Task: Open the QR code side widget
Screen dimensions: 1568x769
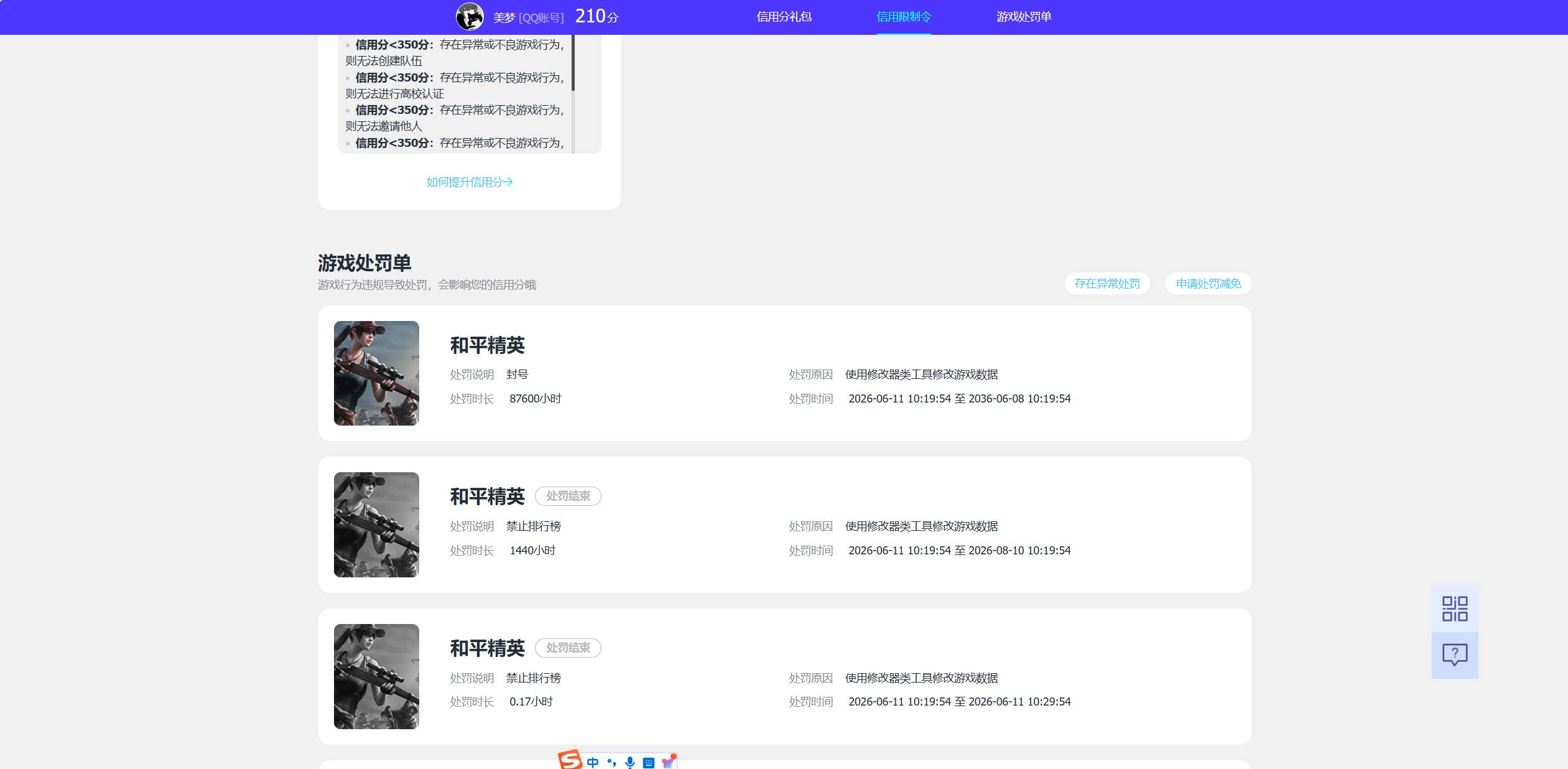Action: tap(1455, 608)
